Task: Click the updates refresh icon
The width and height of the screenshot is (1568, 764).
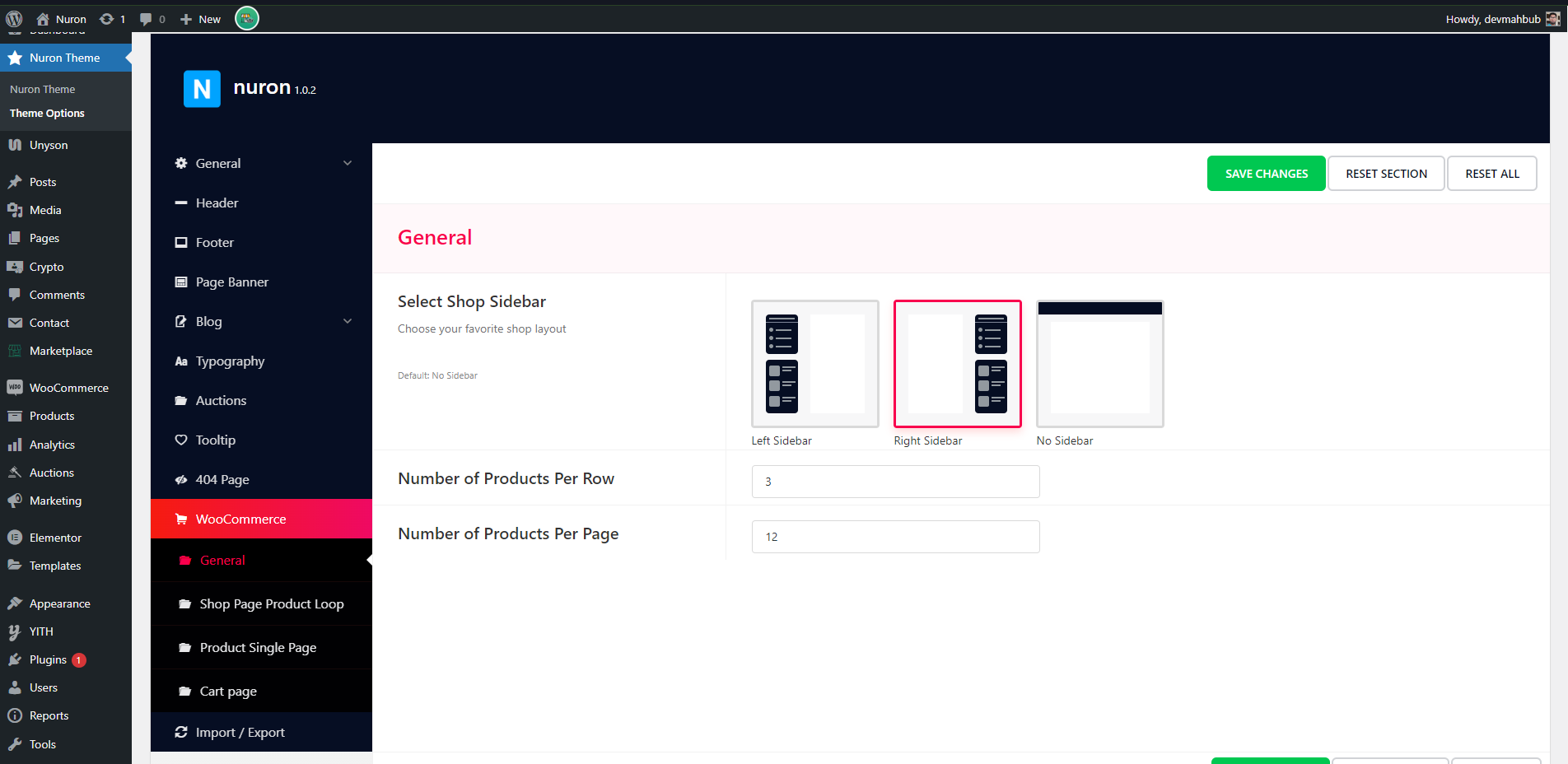Action: click(107, 19)
